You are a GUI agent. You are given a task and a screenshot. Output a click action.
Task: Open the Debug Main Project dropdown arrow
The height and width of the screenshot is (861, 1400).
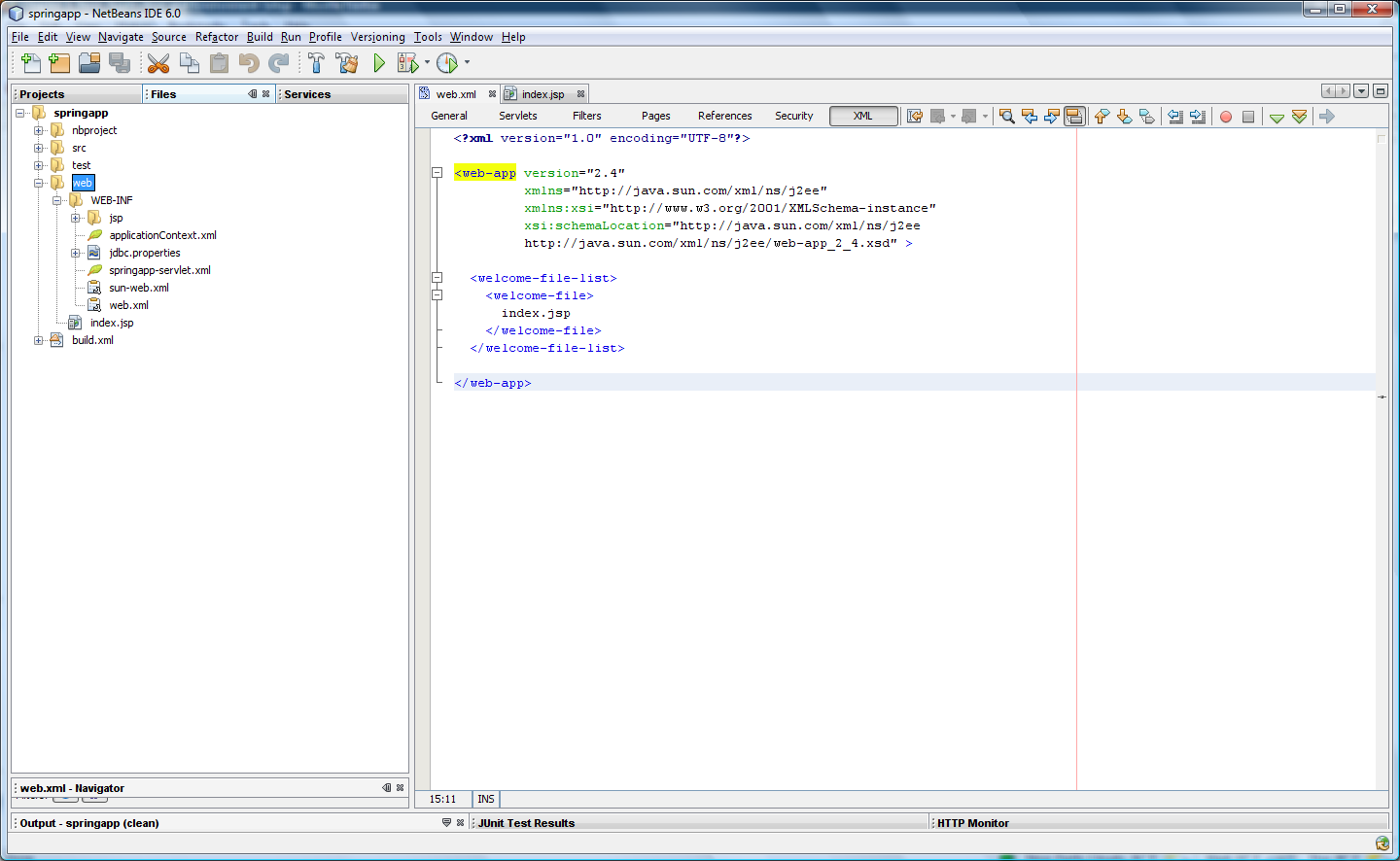(x=427, y=63)
